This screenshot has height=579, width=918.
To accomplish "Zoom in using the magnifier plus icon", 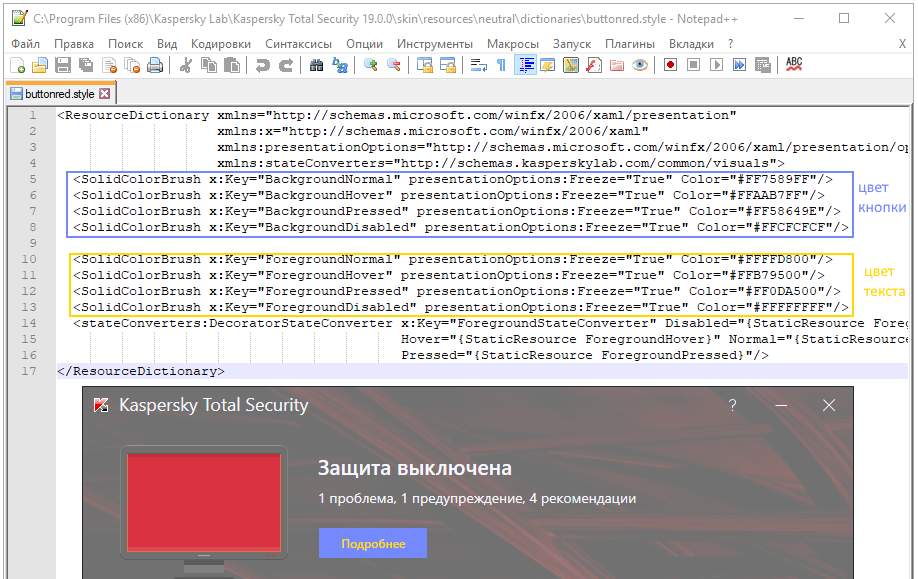I will pyautogui.click(x=371, y=66).
